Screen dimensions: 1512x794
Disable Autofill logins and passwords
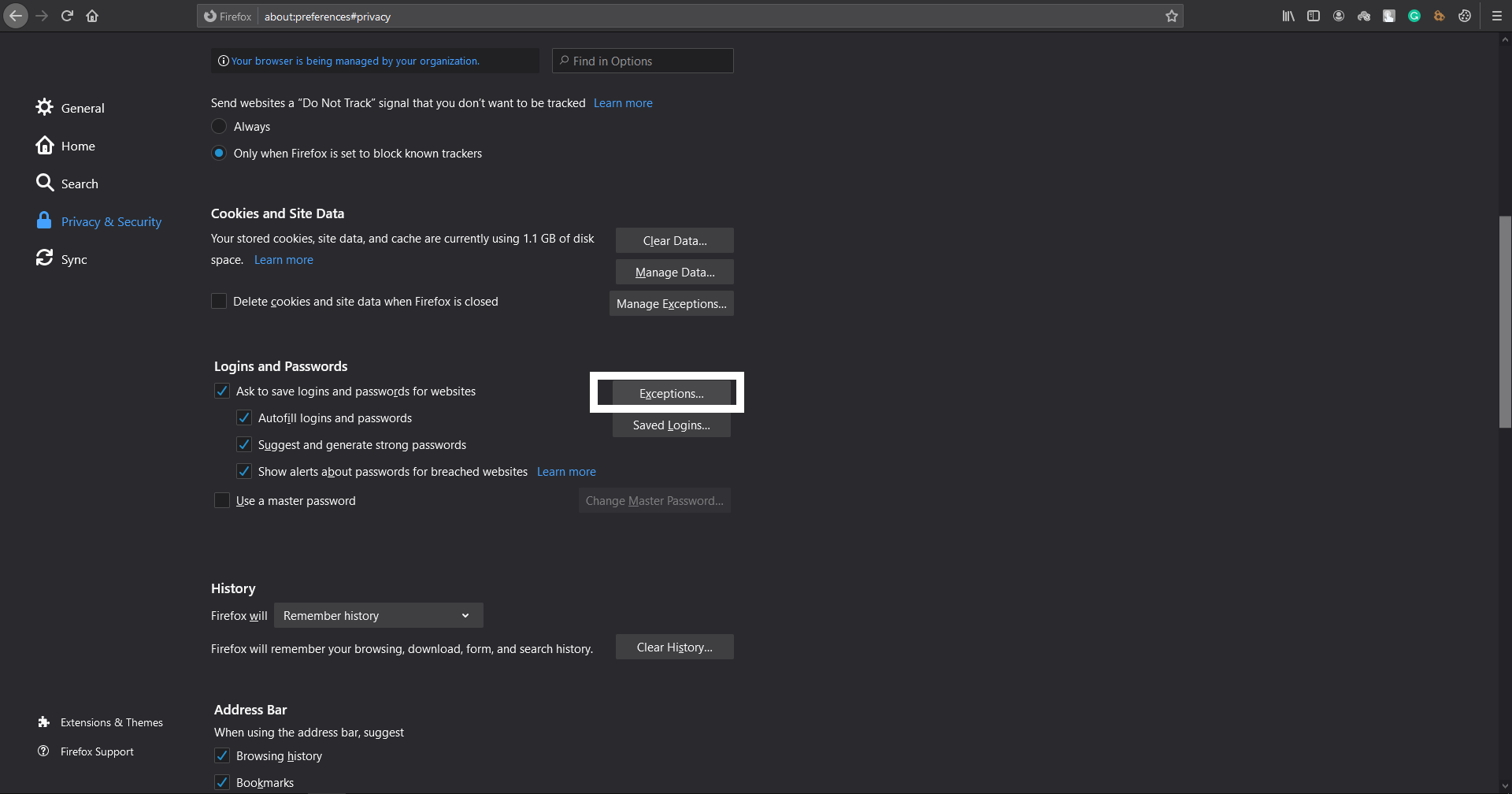coord(244,417)
